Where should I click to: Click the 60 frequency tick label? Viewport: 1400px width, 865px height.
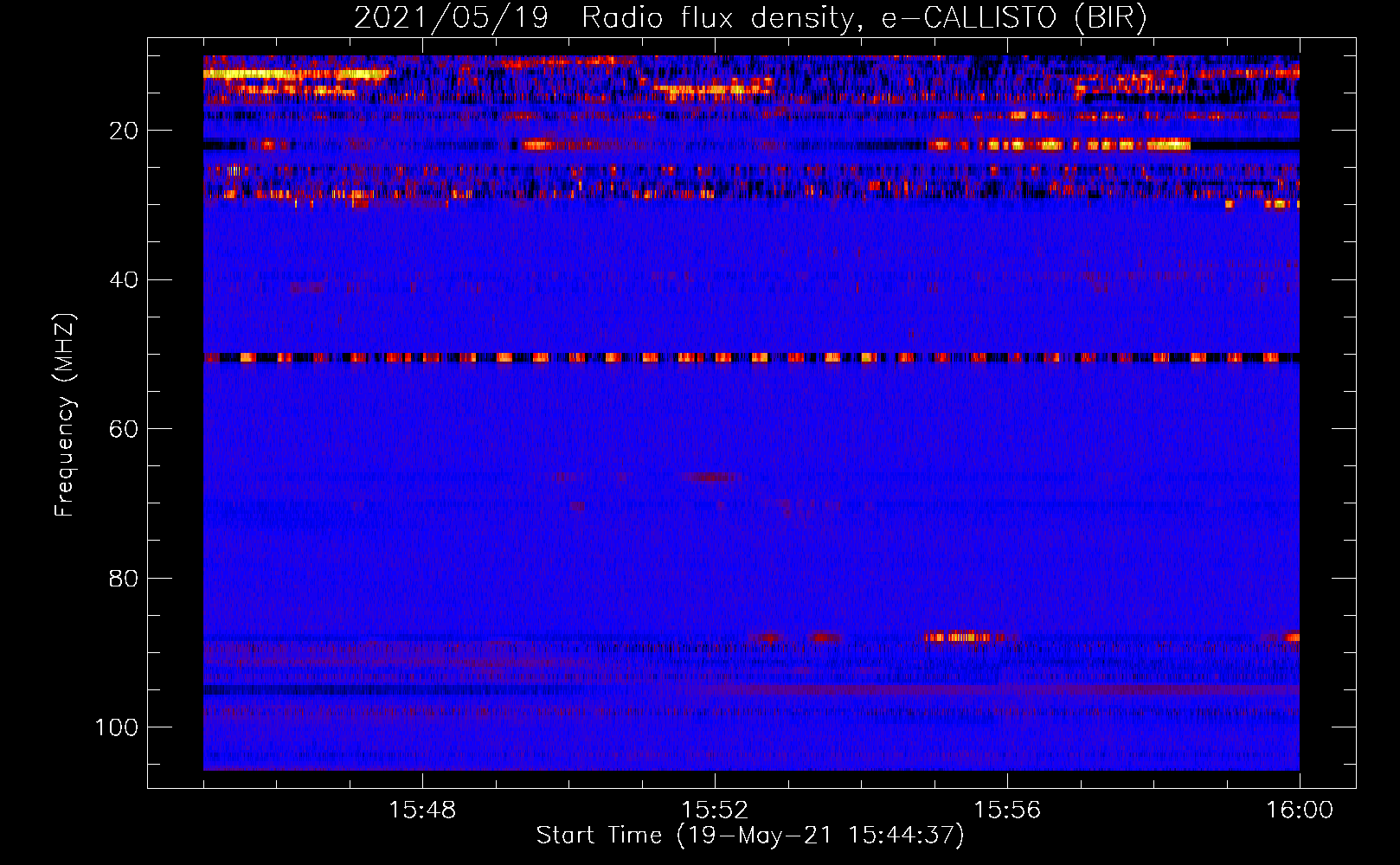pos(124,429)
